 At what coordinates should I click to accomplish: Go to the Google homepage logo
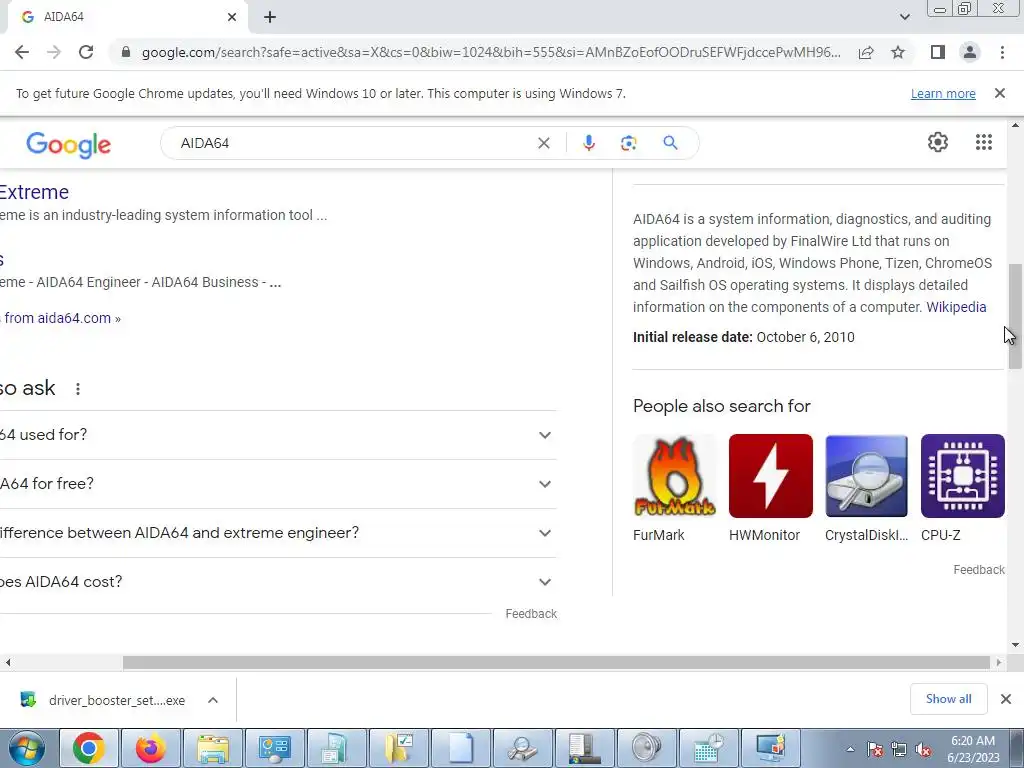coord(69,144)
